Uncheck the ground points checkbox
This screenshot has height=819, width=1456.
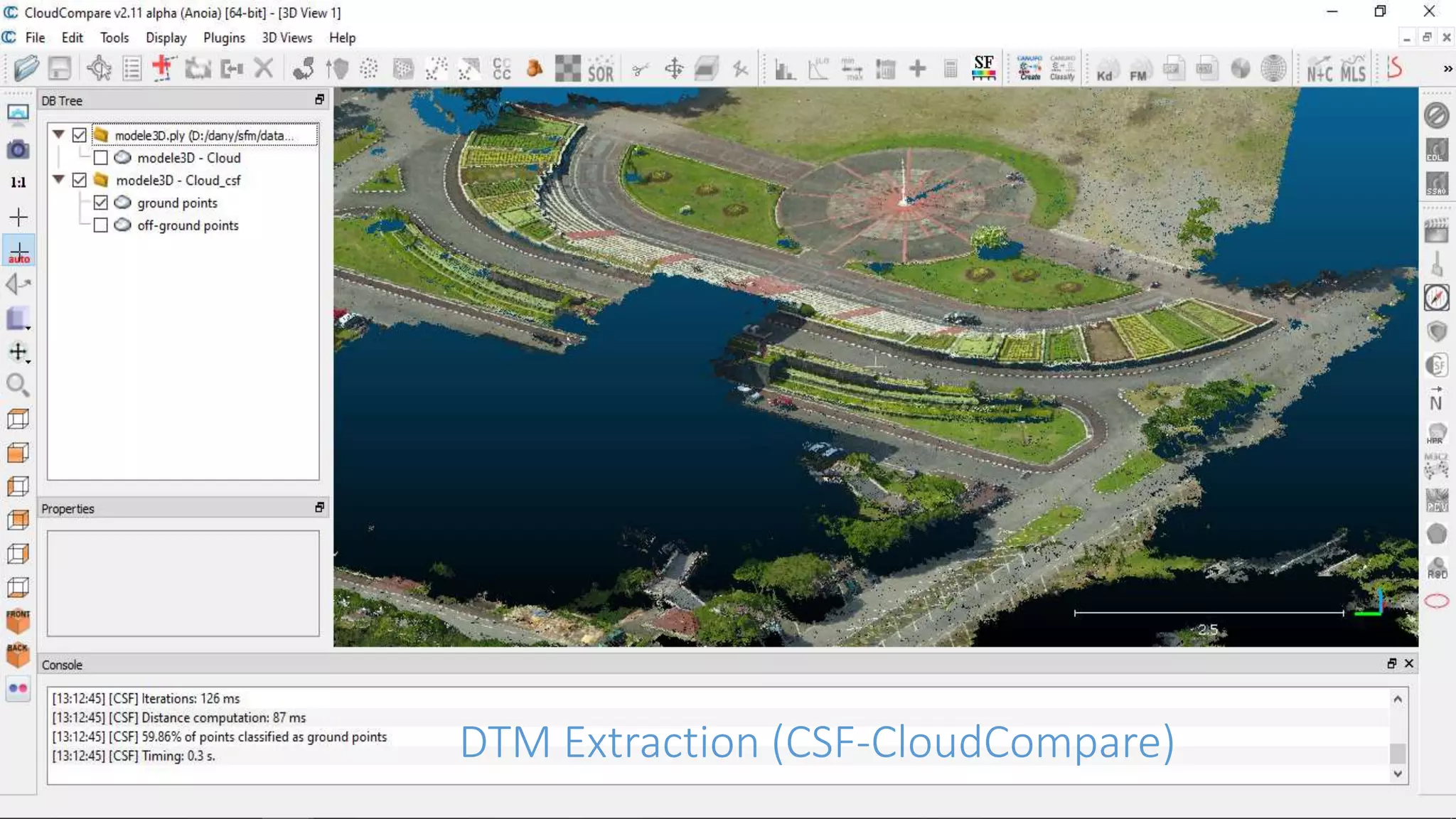click(101, 203)
